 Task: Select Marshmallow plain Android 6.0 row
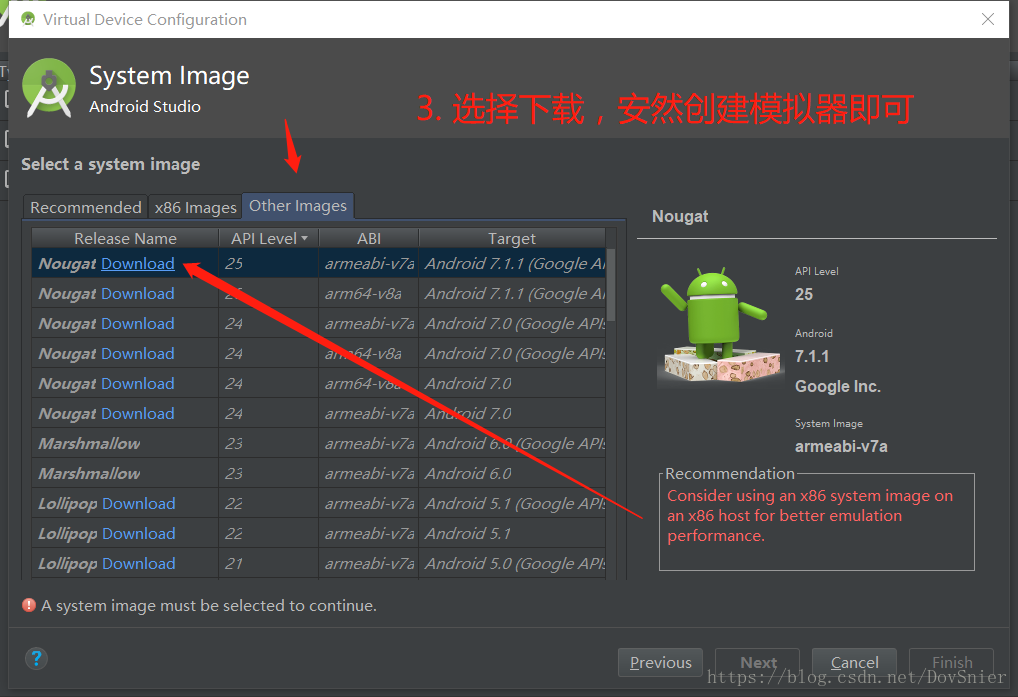319,473
